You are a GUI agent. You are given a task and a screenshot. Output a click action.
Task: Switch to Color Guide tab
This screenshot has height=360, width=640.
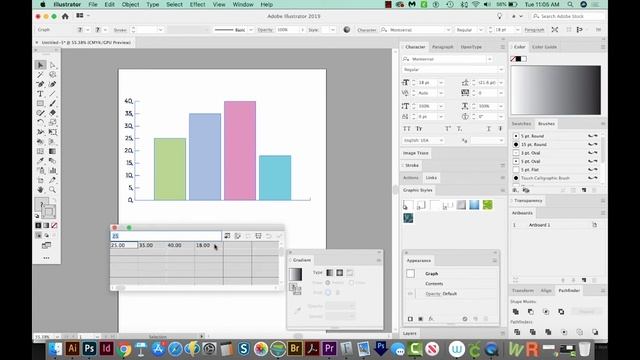[x=544, y=47]
